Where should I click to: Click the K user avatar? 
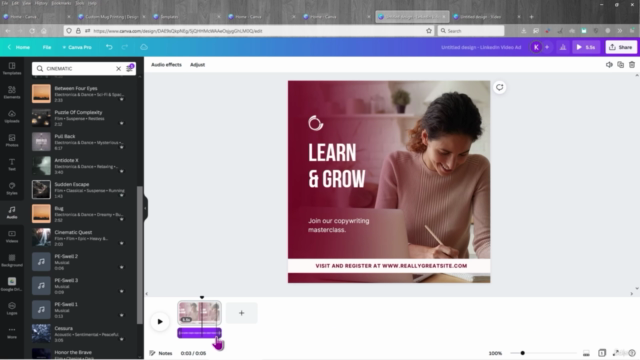click(x=536, y=47)
